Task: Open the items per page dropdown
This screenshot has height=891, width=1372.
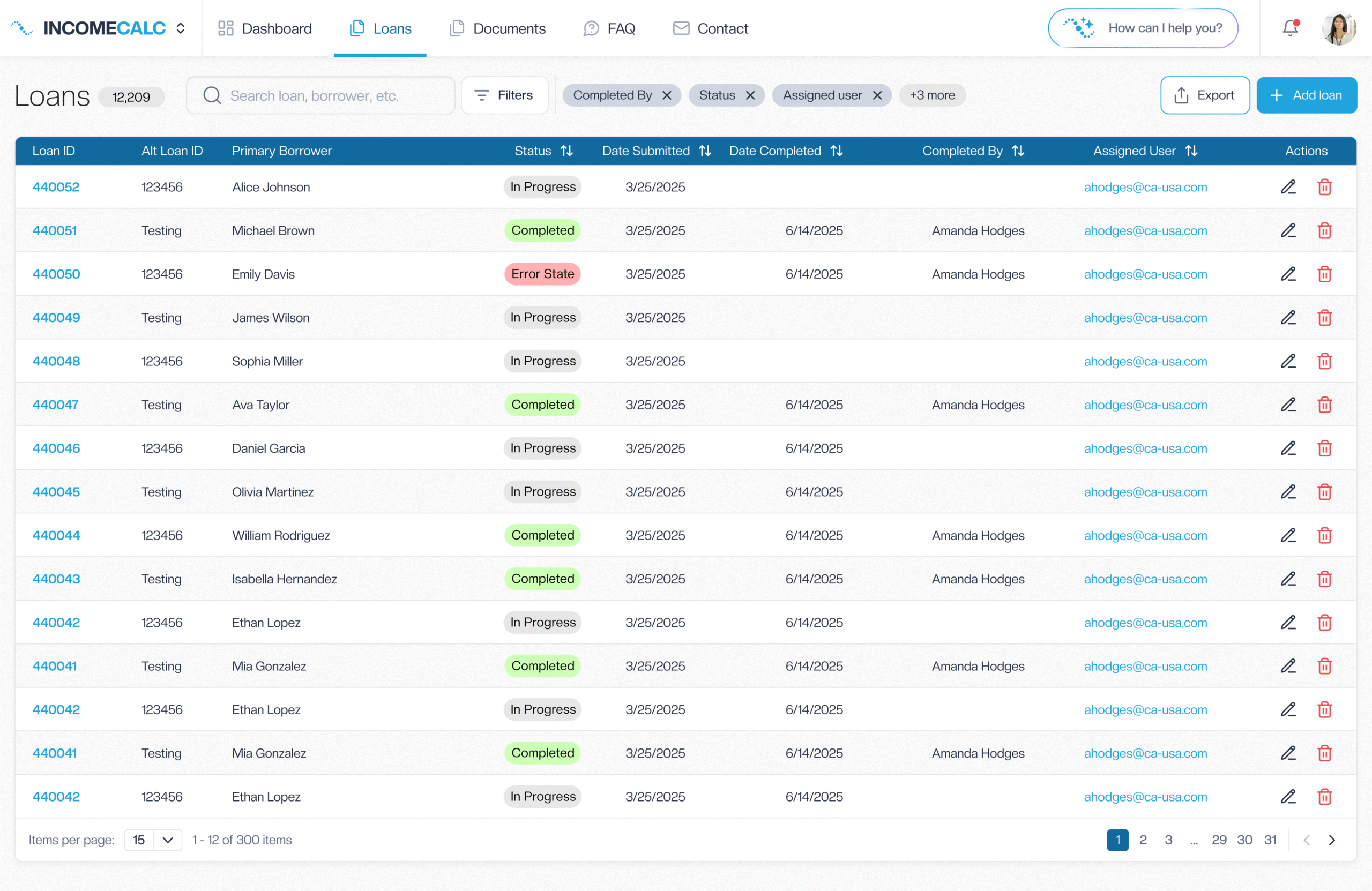Action: pos(167,840)
